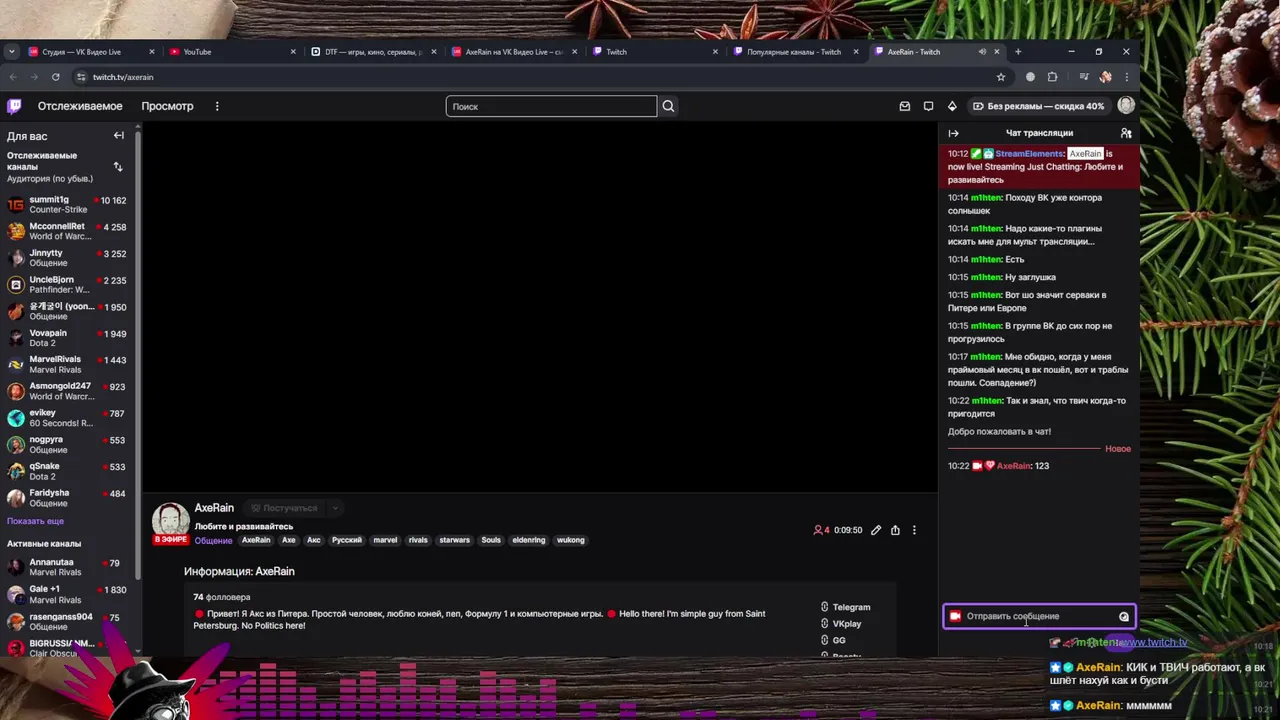Open Vovapain channel in sidebar
This screenshot has height=720, width=1280.
point(67,338)
